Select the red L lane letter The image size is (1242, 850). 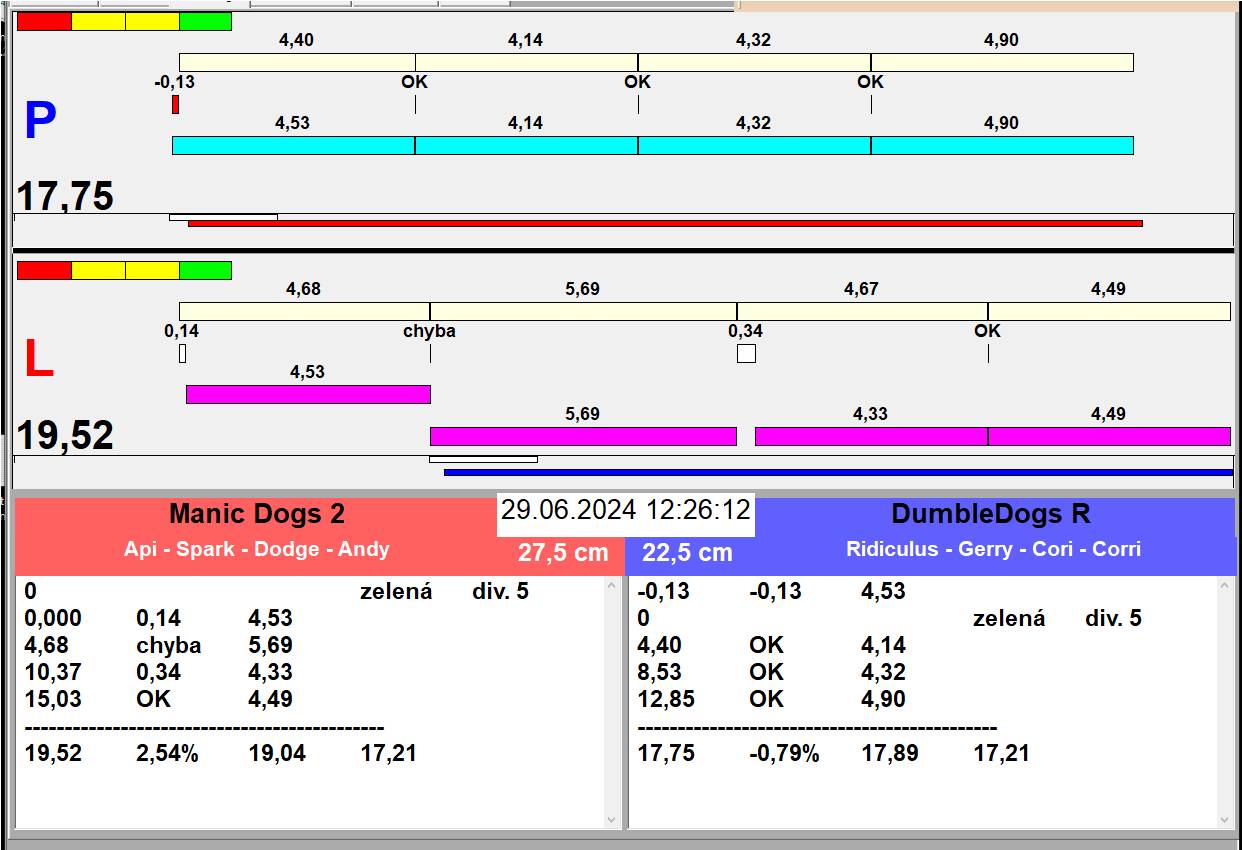pos(38,360)
